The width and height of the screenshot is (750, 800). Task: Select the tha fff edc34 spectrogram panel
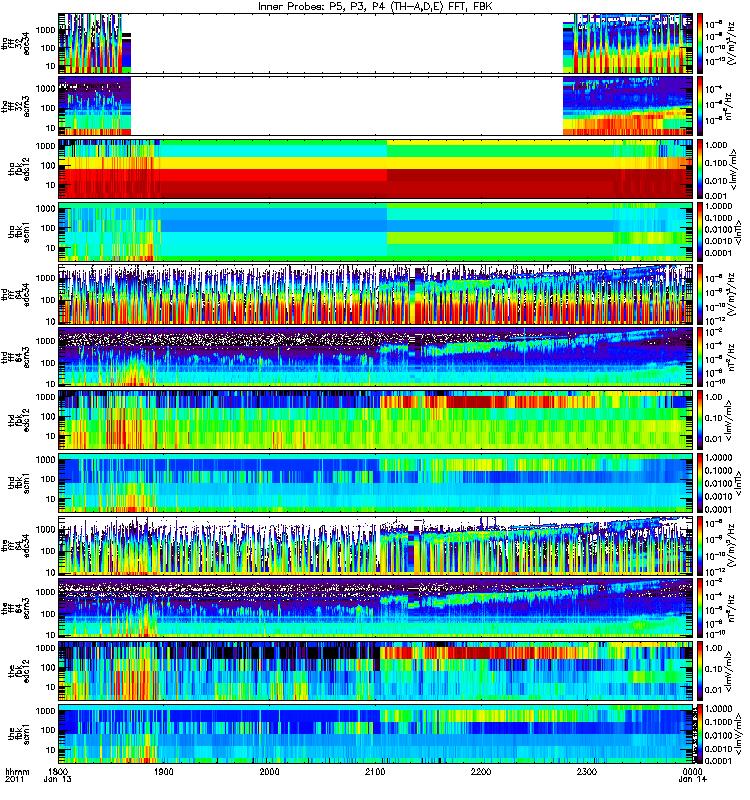376,43
